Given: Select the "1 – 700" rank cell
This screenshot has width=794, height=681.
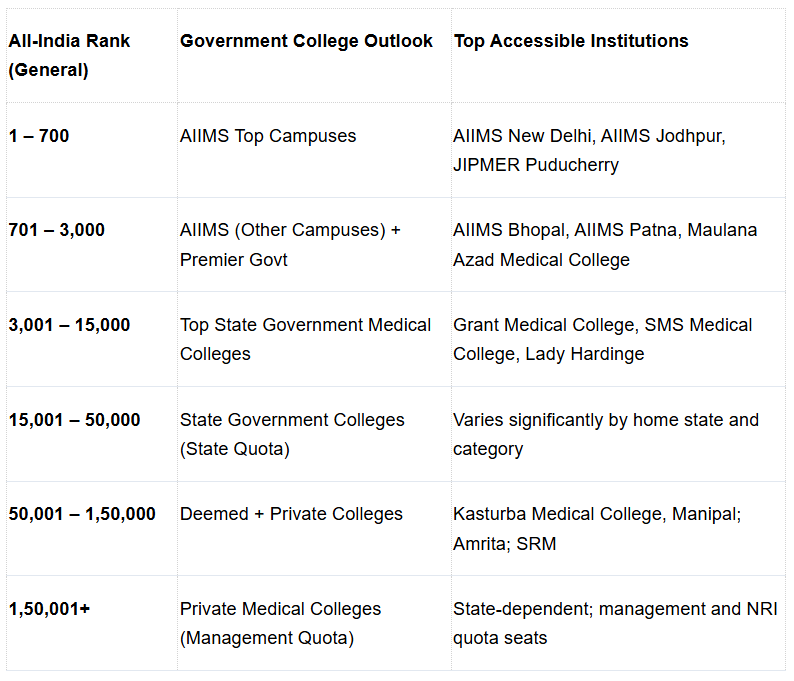Looking at the screenshot, I should click(x=39, y=136).
